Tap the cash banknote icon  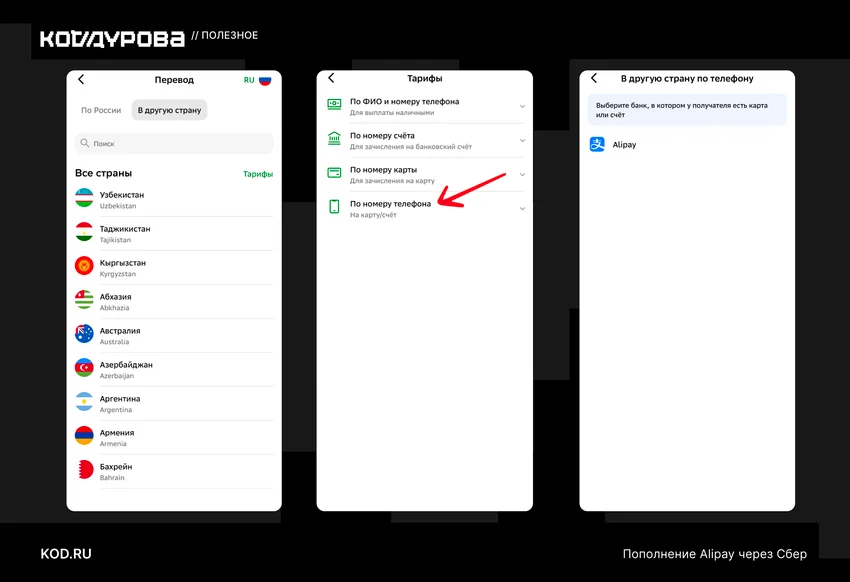tap(334, 104)
